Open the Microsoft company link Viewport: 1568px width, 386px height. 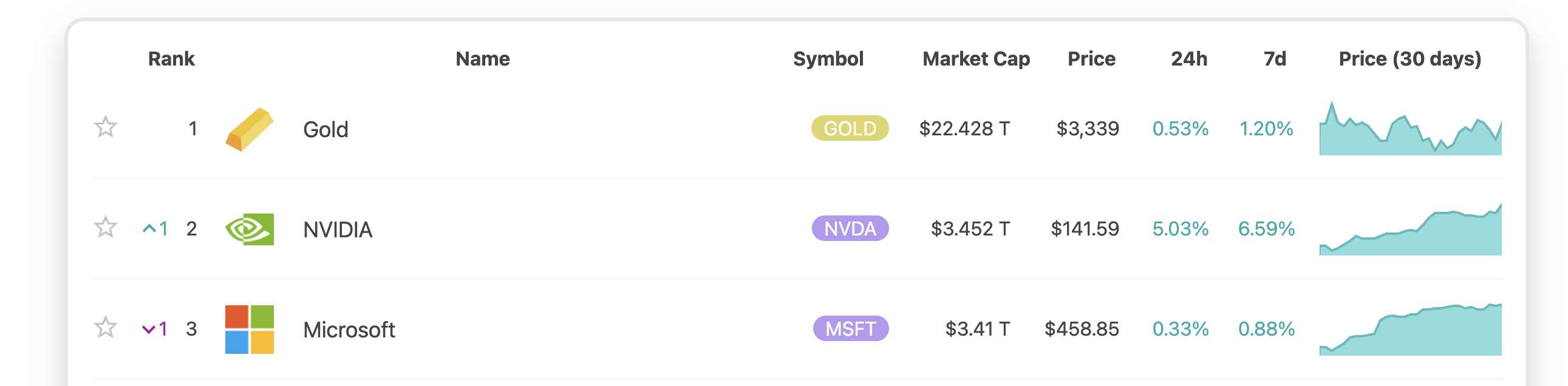click(349, 330)
